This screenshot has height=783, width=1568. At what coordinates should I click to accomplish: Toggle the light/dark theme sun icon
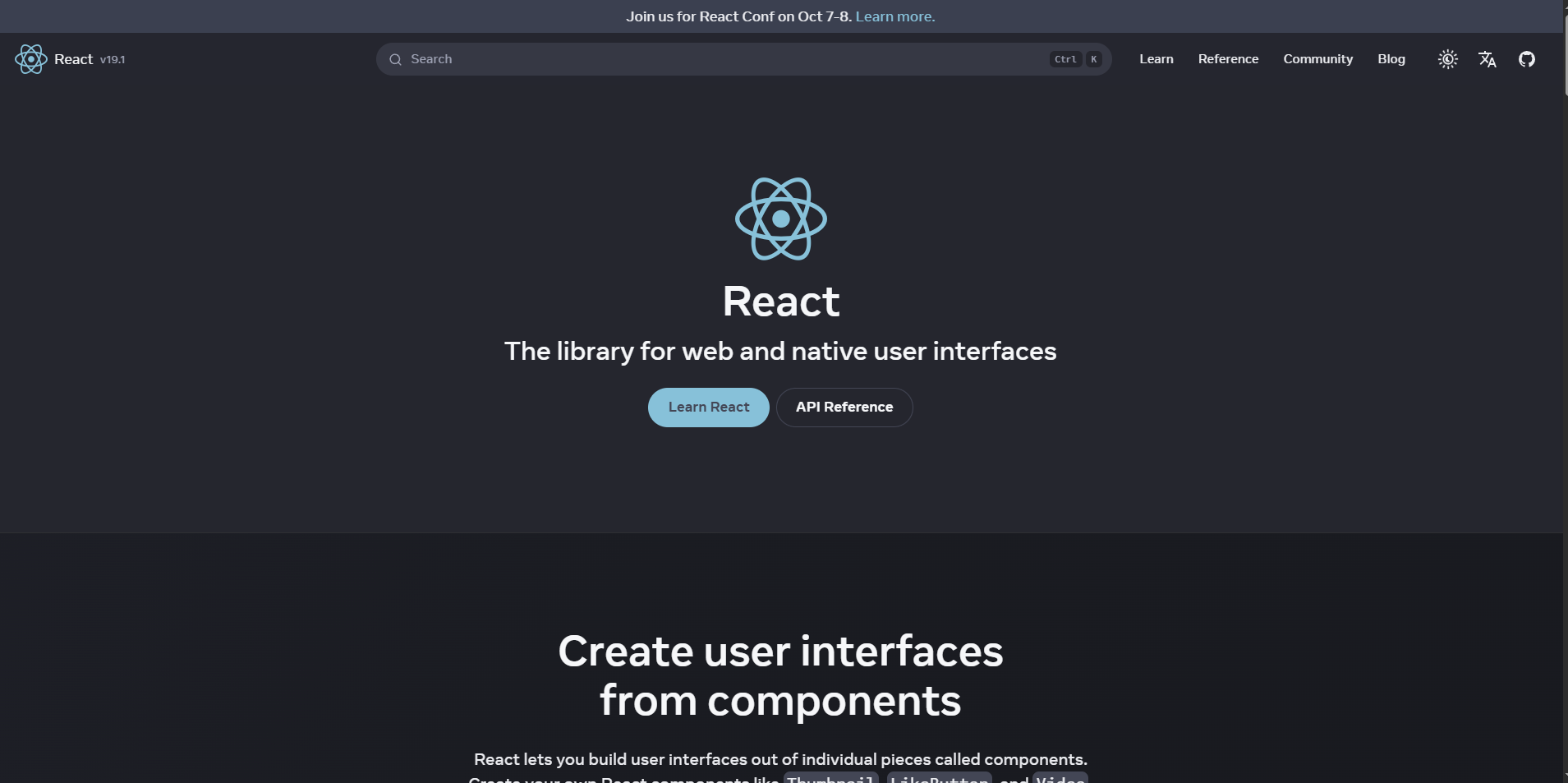tap(1448, 59)
